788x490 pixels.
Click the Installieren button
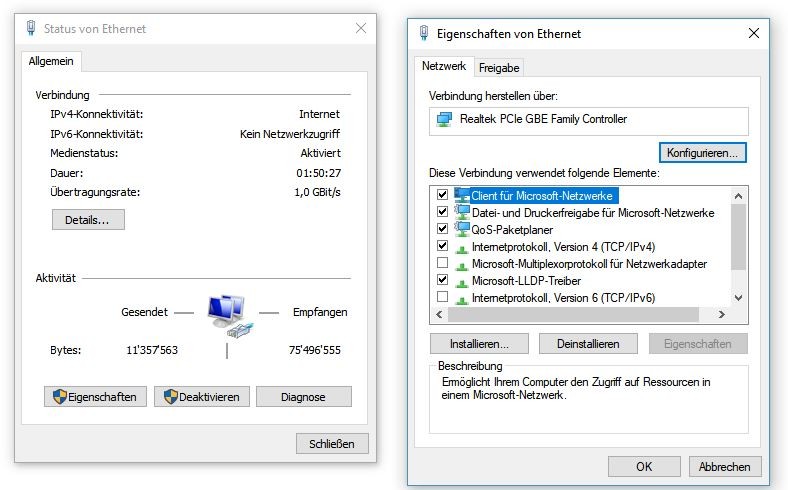pyautogui.click(x=479, y=343)
